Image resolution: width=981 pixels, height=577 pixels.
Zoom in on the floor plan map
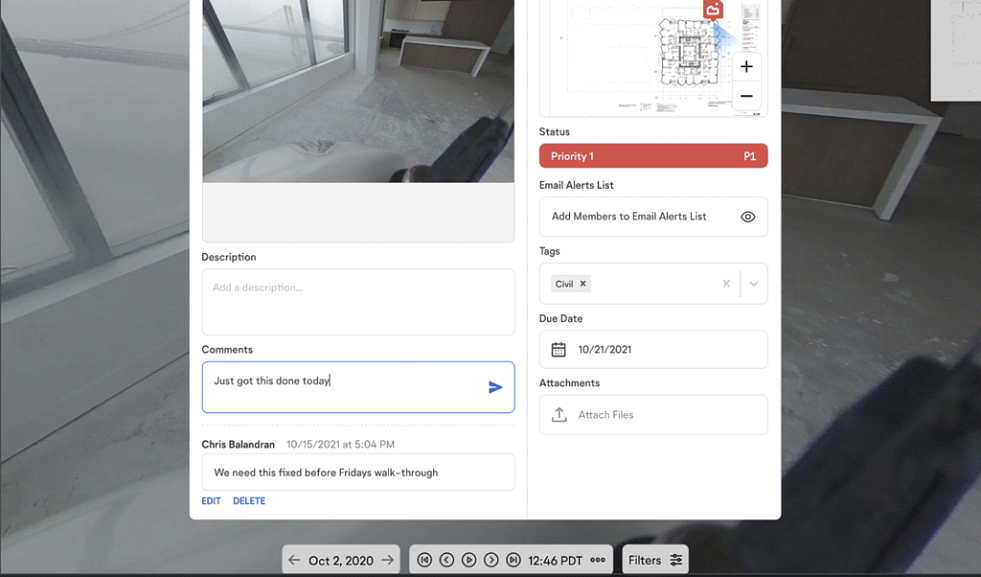tap(746, 66)
